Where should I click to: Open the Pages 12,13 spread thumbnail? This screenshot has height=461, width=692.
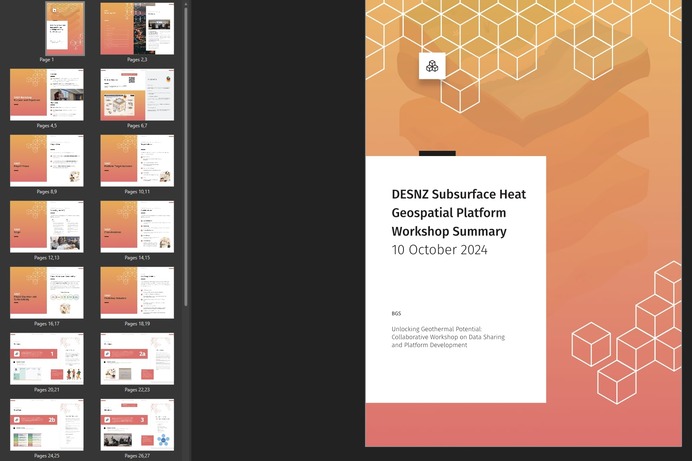pyautogui.click(x=47, y=227)
